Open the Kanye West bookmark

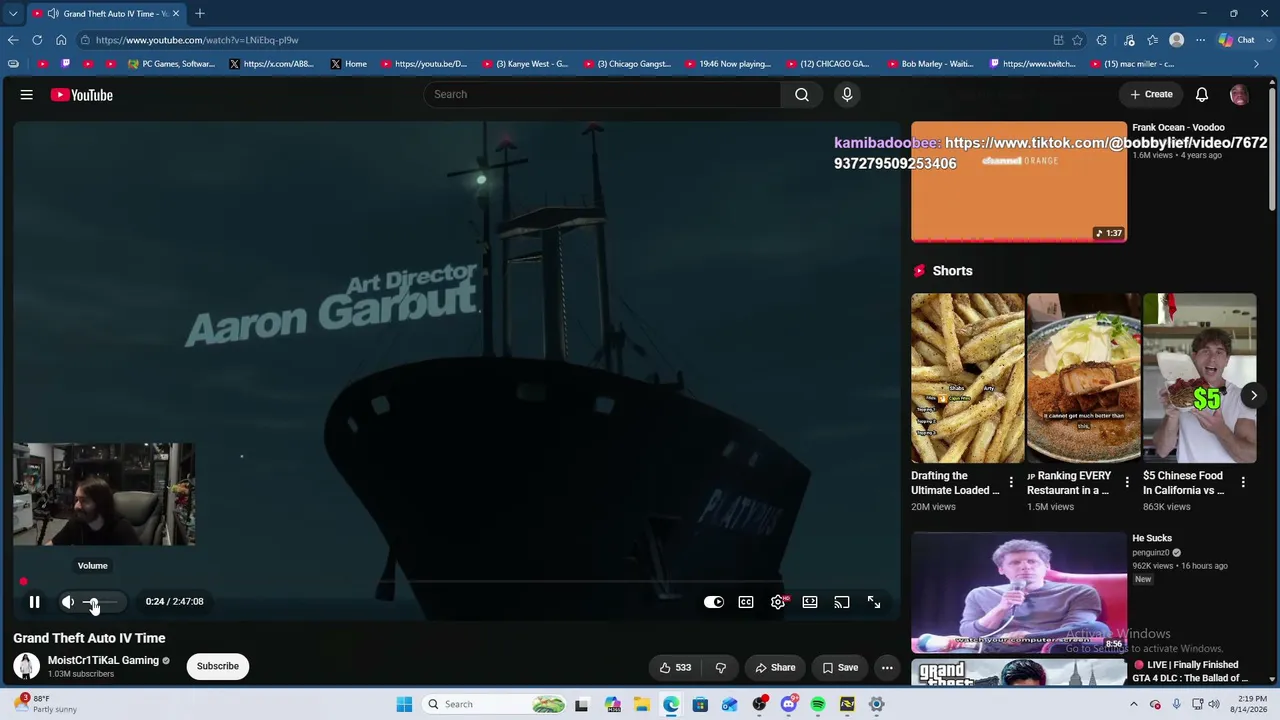coord(525,64)
